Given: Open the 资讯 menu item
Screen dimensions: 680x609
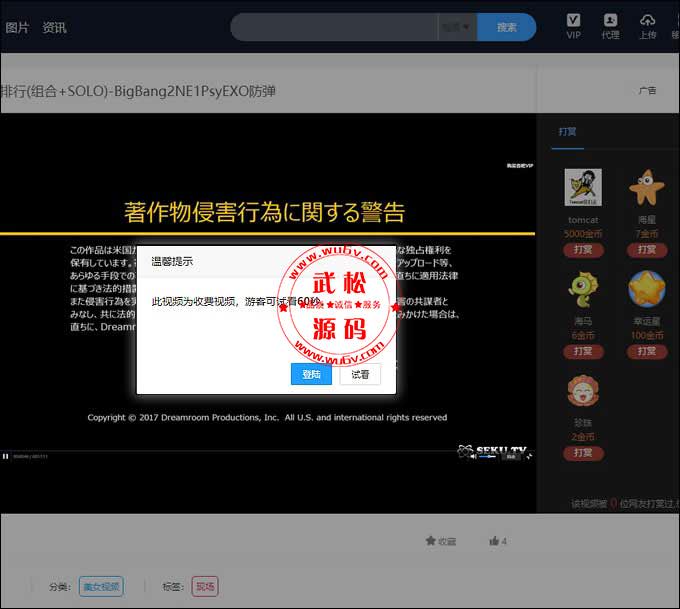Looking at the screenshot, I should 54,28.
